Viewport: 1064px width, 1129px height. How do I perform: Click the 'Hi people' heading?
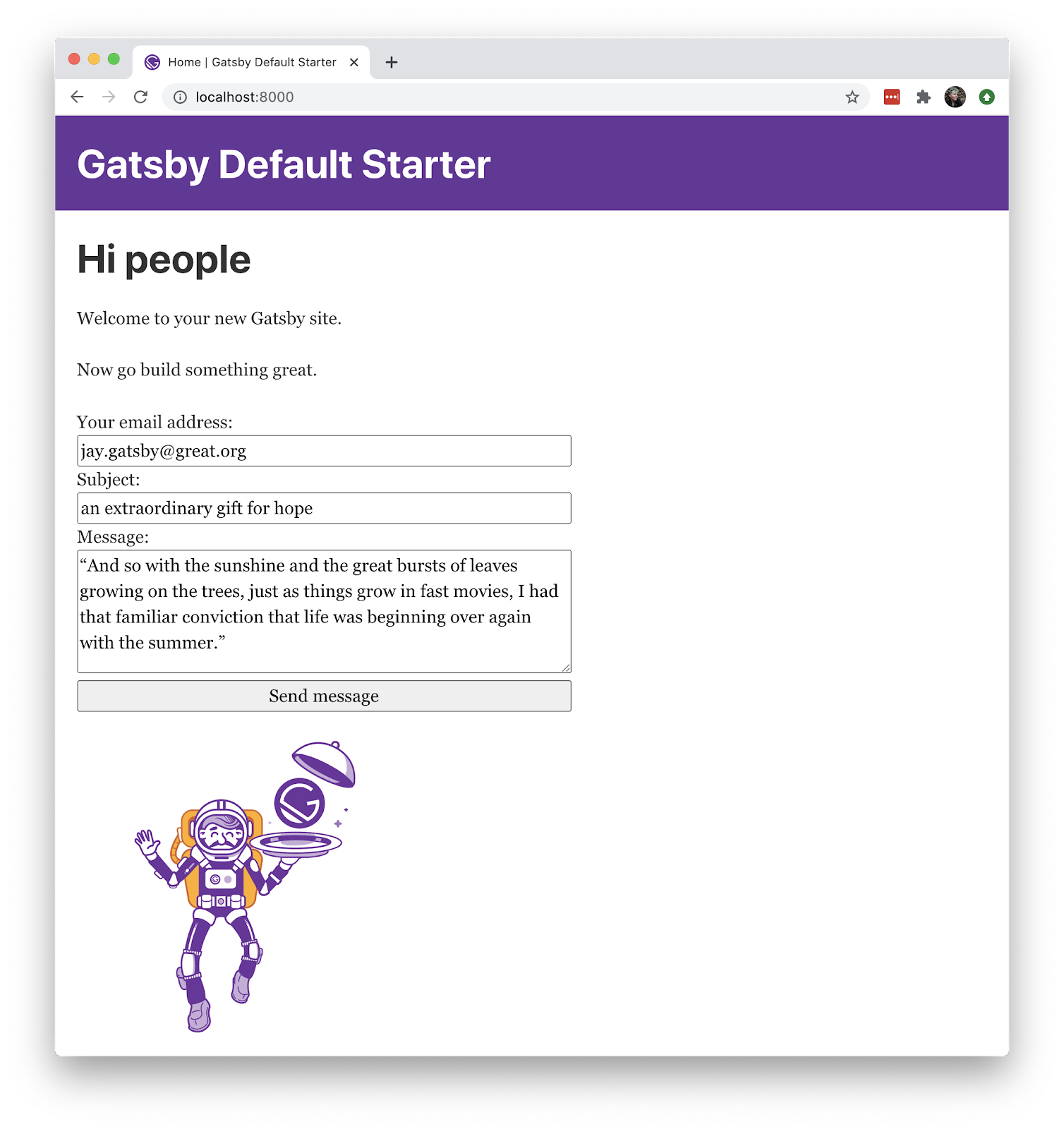(164, 260)
